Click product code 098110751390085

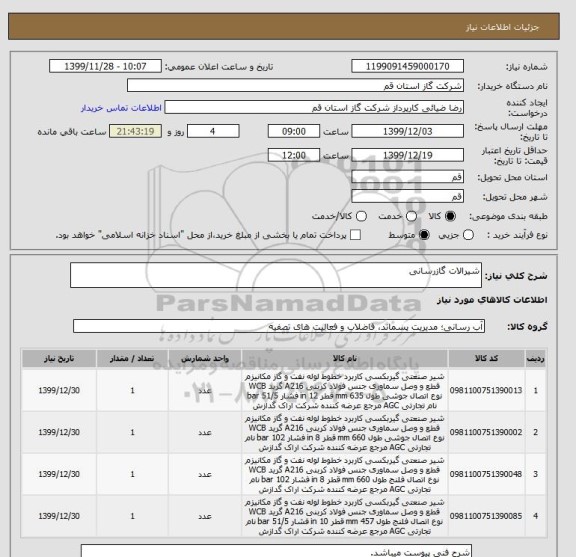[x=486, y=516]
